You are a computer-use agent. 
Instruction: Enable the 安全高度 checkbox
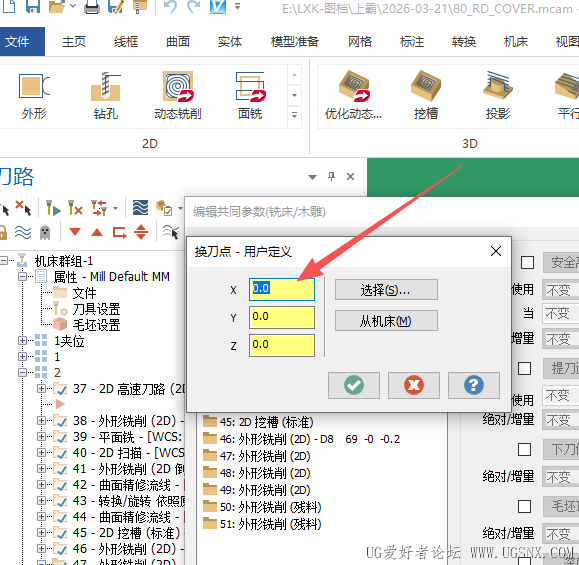coord(527,263)
